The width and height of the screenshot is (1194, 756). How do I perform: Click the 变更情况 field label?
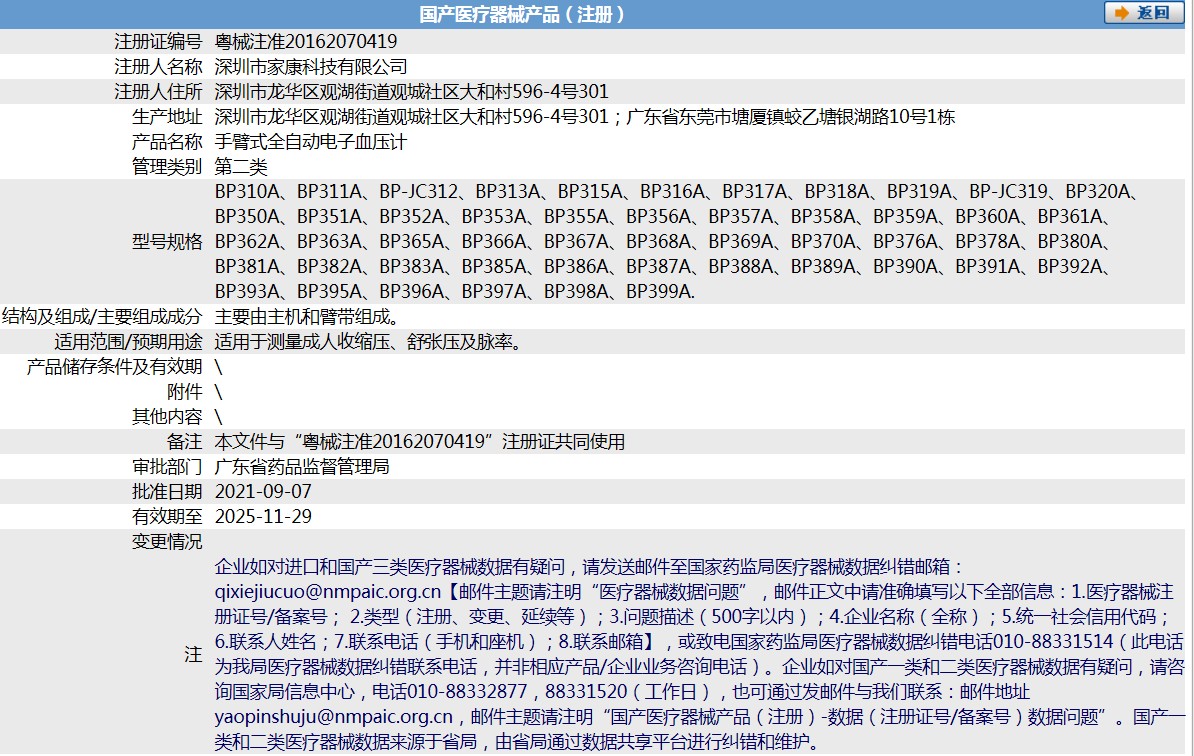click(x=167, y=541)
